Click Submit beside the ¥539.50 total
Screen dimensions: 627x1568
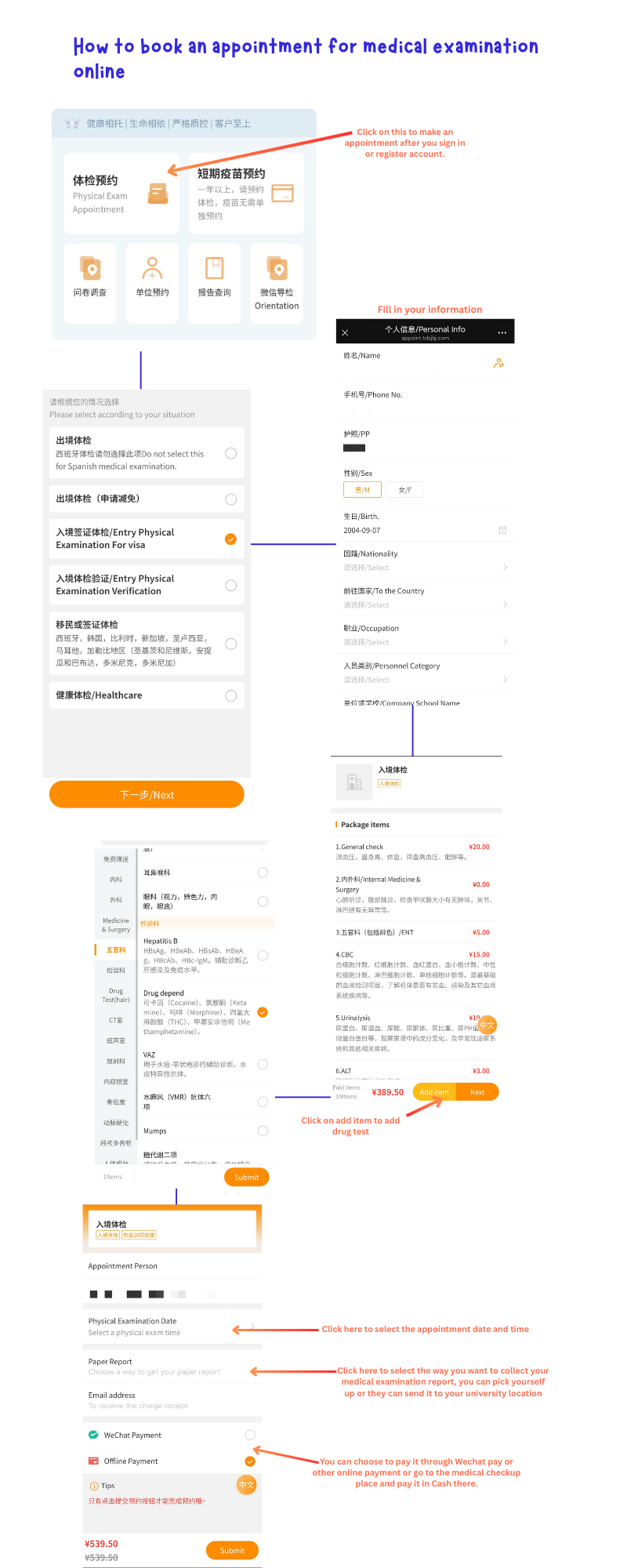pyautogui.click(x=232, y=1550)
